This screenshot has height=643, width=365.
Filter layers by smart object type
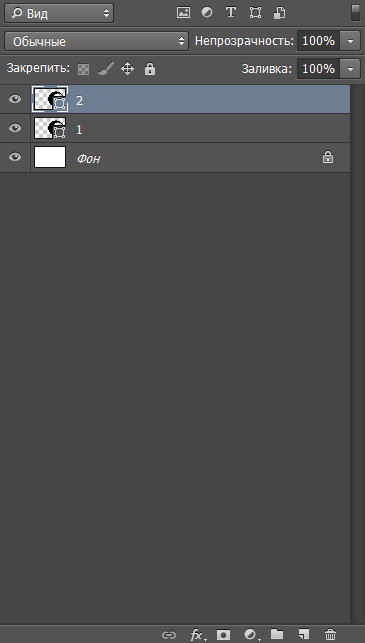coord(279,13)
